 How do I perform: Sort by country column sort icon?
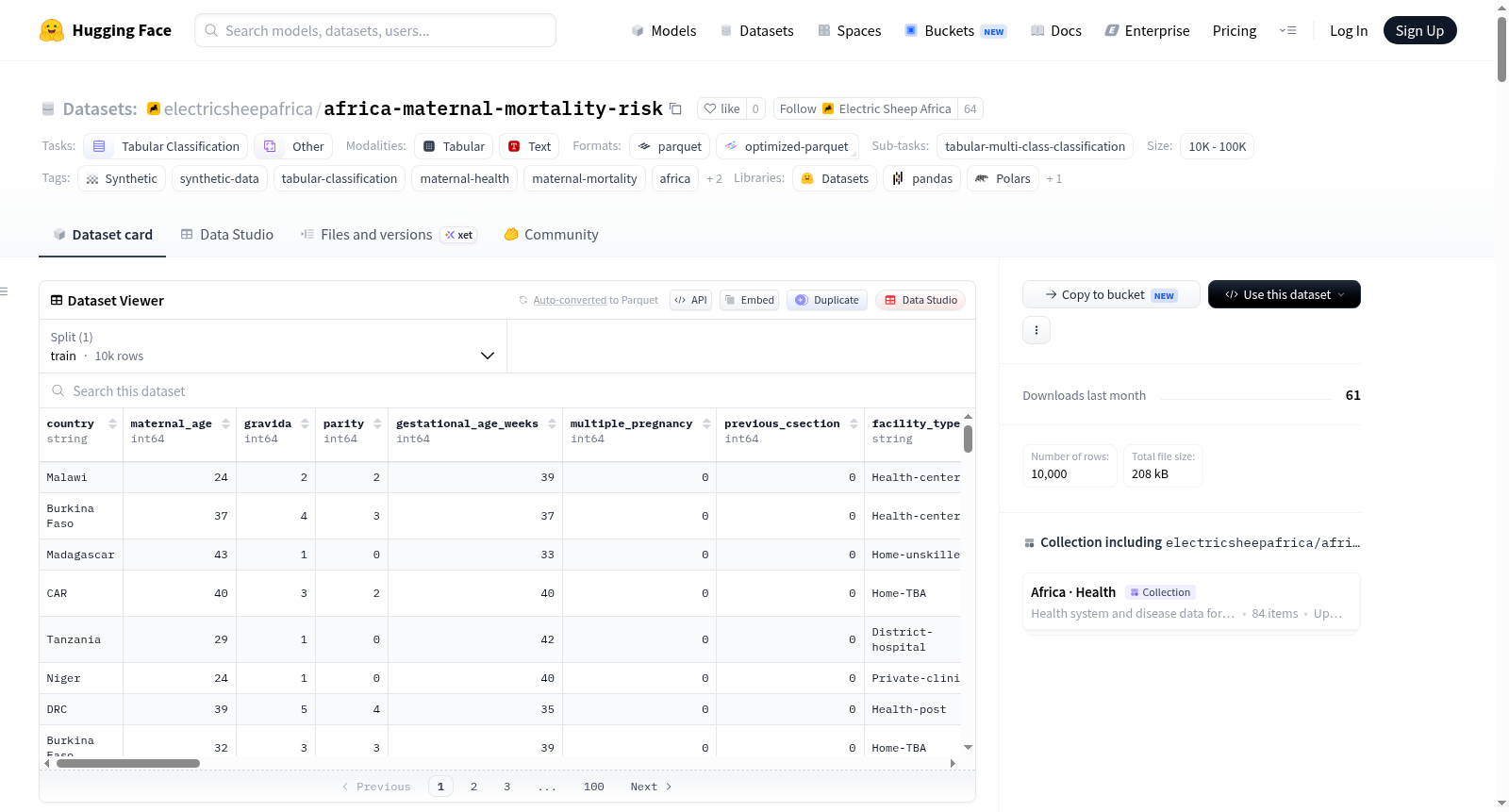point(112,423)
